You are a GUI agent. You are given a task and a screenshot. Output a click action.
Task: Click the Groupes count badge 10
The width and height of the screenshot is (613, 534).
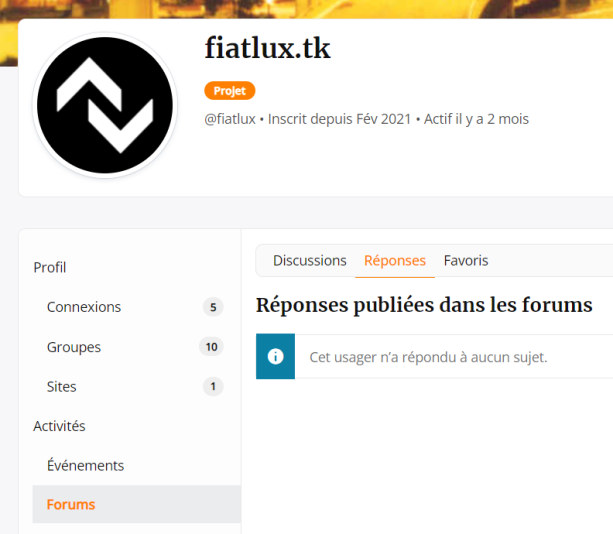click(x=212, y=347)
